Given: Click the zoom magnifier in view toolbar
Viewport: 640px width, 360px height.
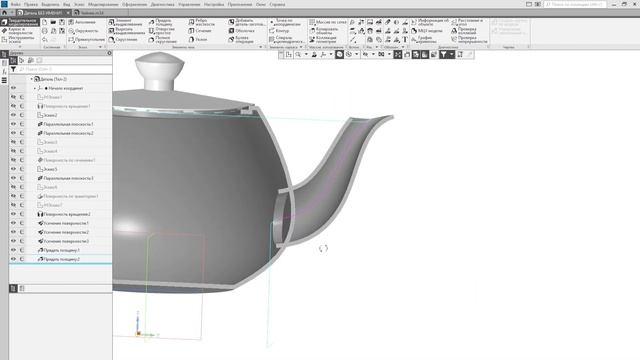Looking at the screenshot, I should tap(298, 54).
